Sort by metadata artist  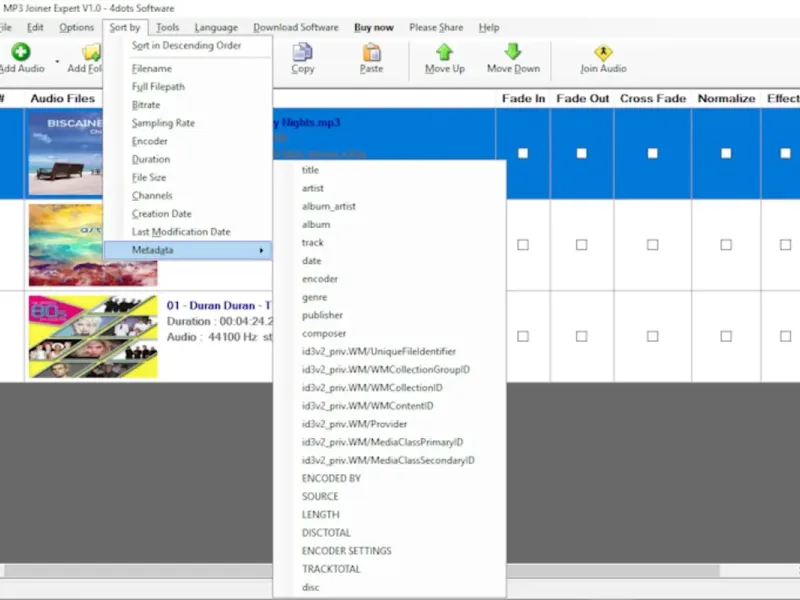pyautogui.click(x=389, y=188)
